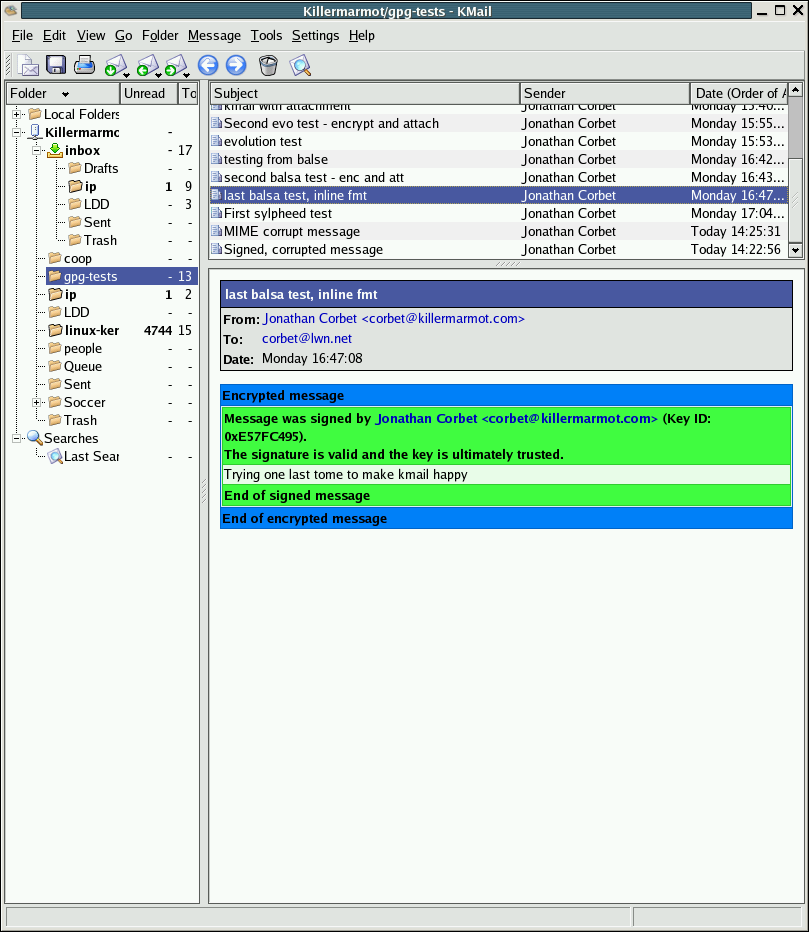Click the corbet@lwn.net recipient link

tap(307, 338)
